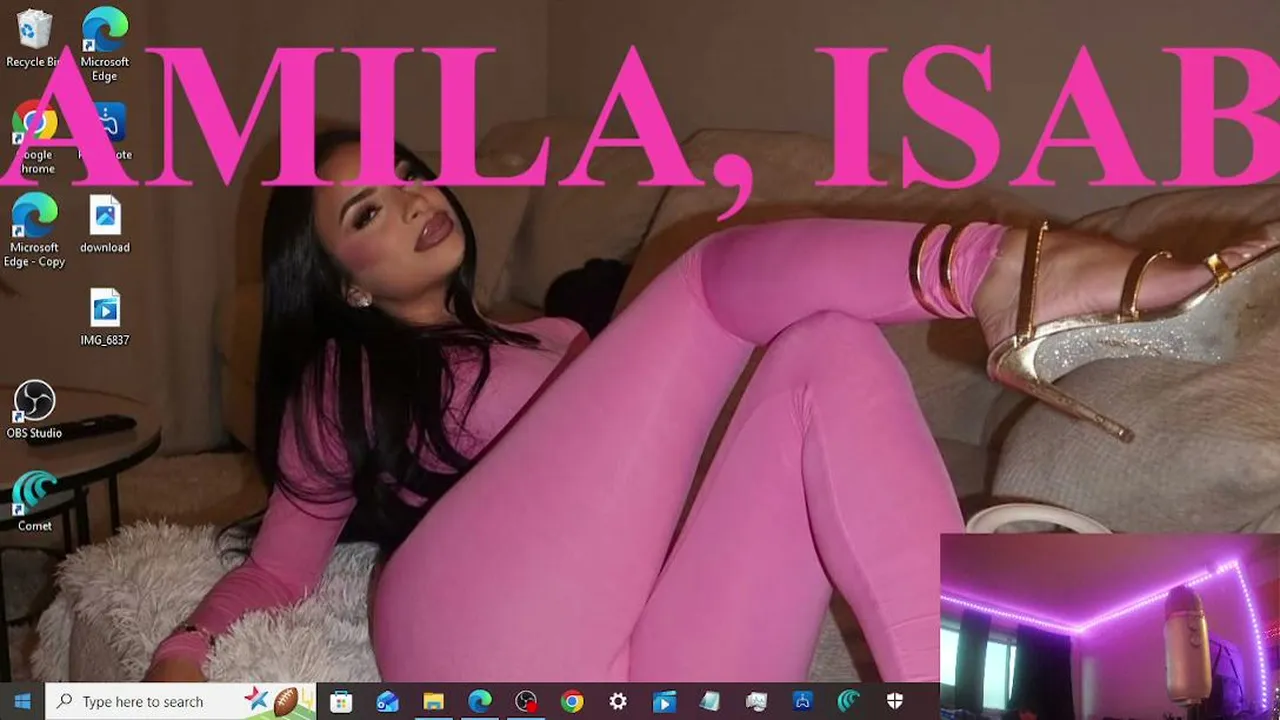Screen dimensions: 1280x720
Task: Switch to OBS Studio on the taskbar
Action: (526, 701)
